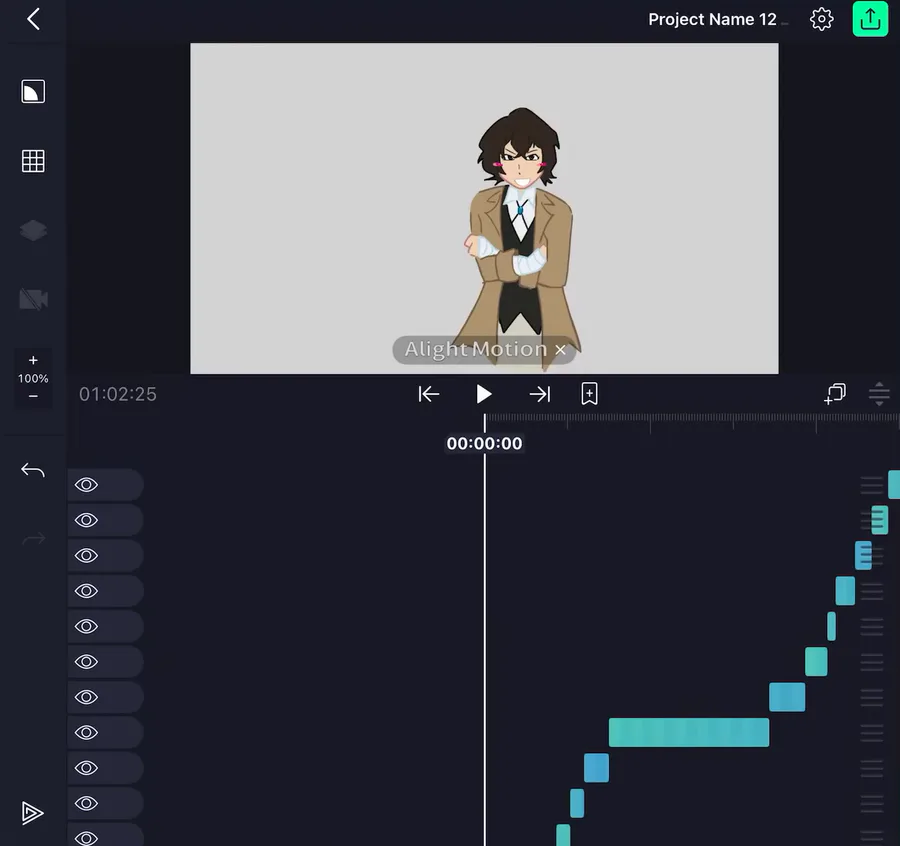
Task: Go back using the top-left arrow
Action: (x=33, y=19)
